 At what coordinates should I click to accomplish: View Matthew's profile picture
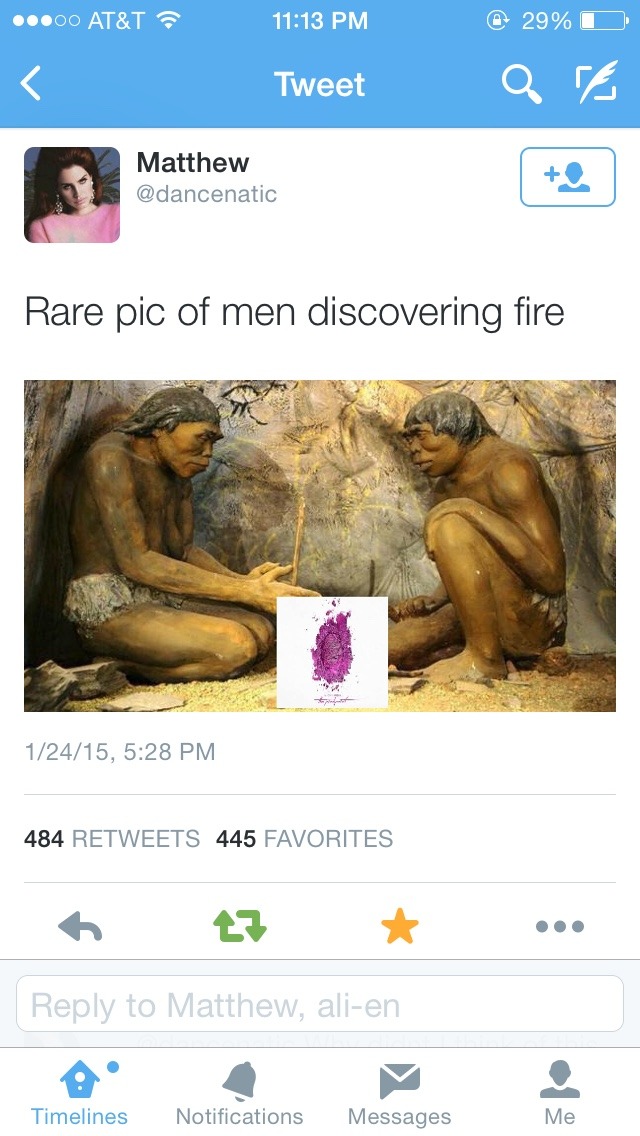pyautogui.click(x=72, y=195)
